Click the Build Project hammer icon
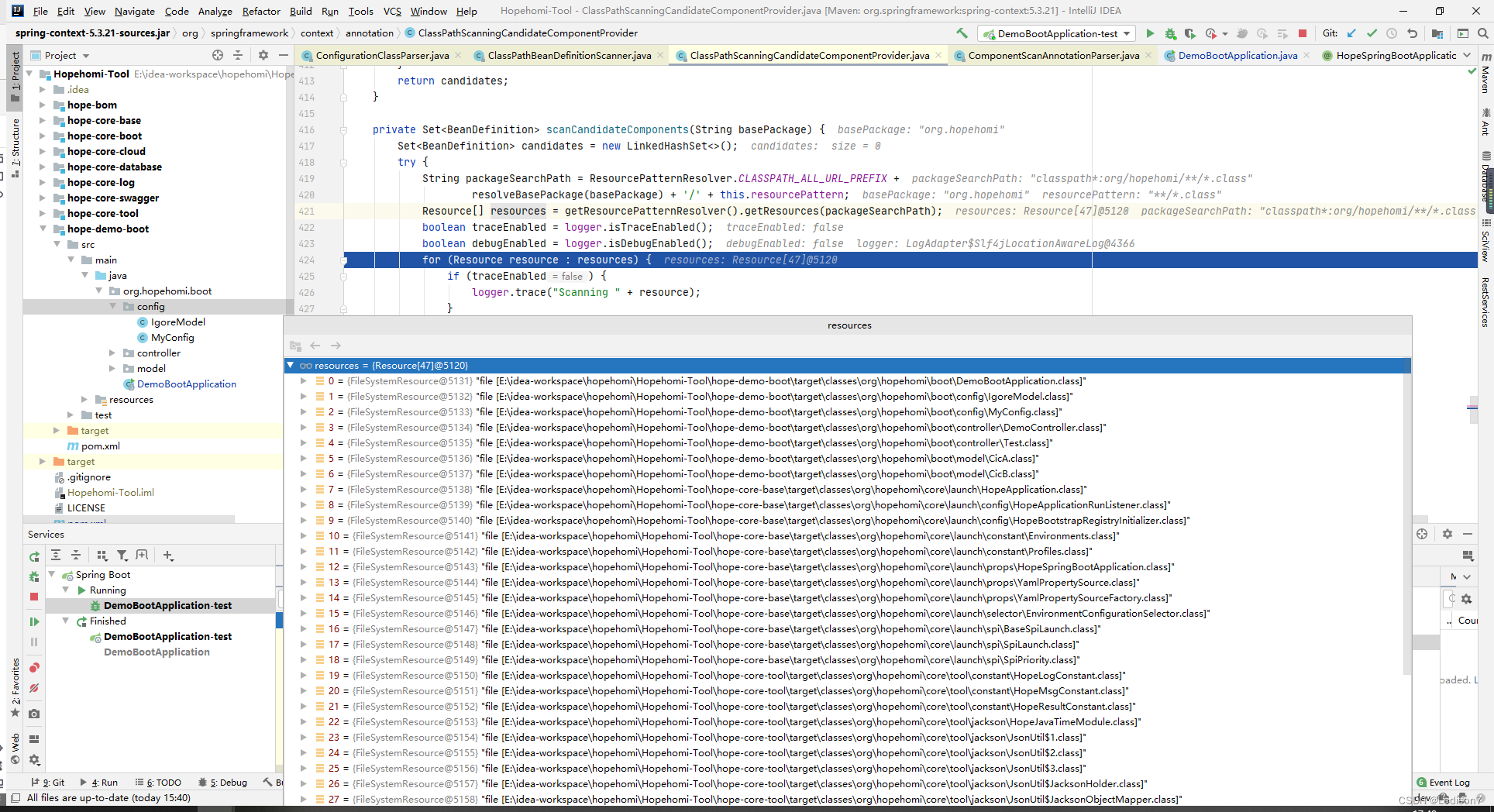Image resolution: width=1494 pixels, height=812 pixels. pos(962,33)
